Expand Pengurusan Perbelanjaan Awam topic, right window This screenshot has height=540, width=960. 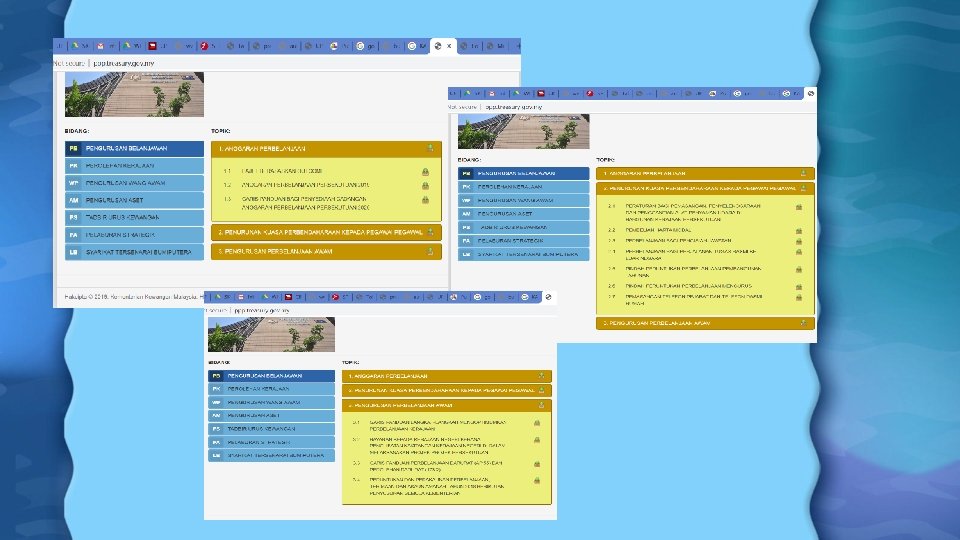click(x=705, y=323)
